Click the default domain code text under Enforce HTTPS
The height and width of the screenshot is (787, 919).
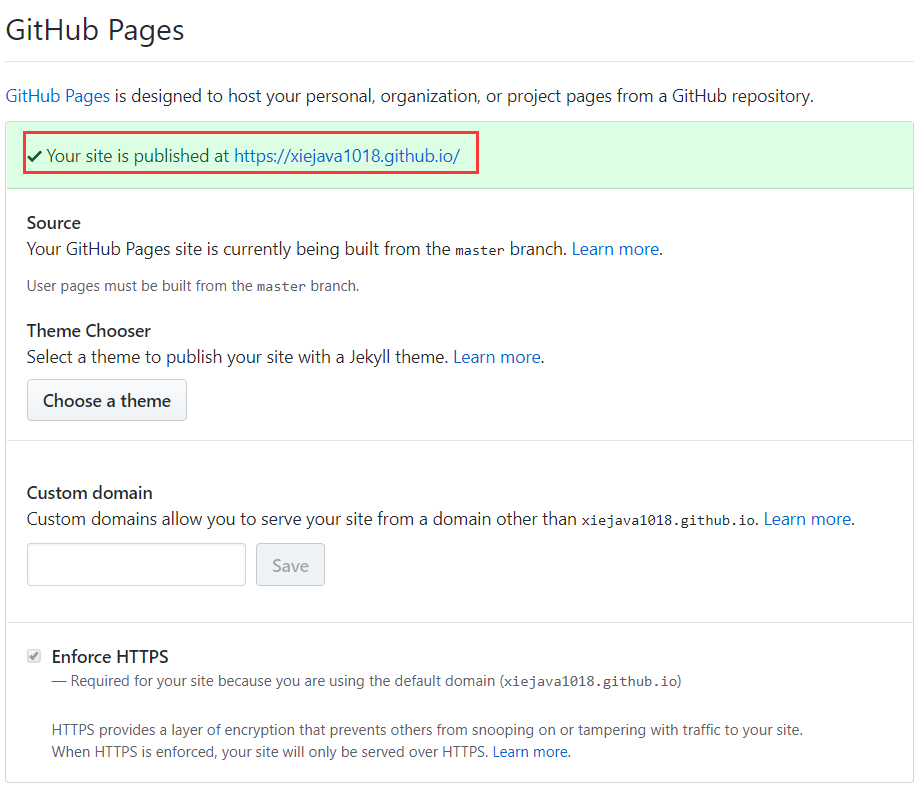pyautogui.click(x=590, y=682)
